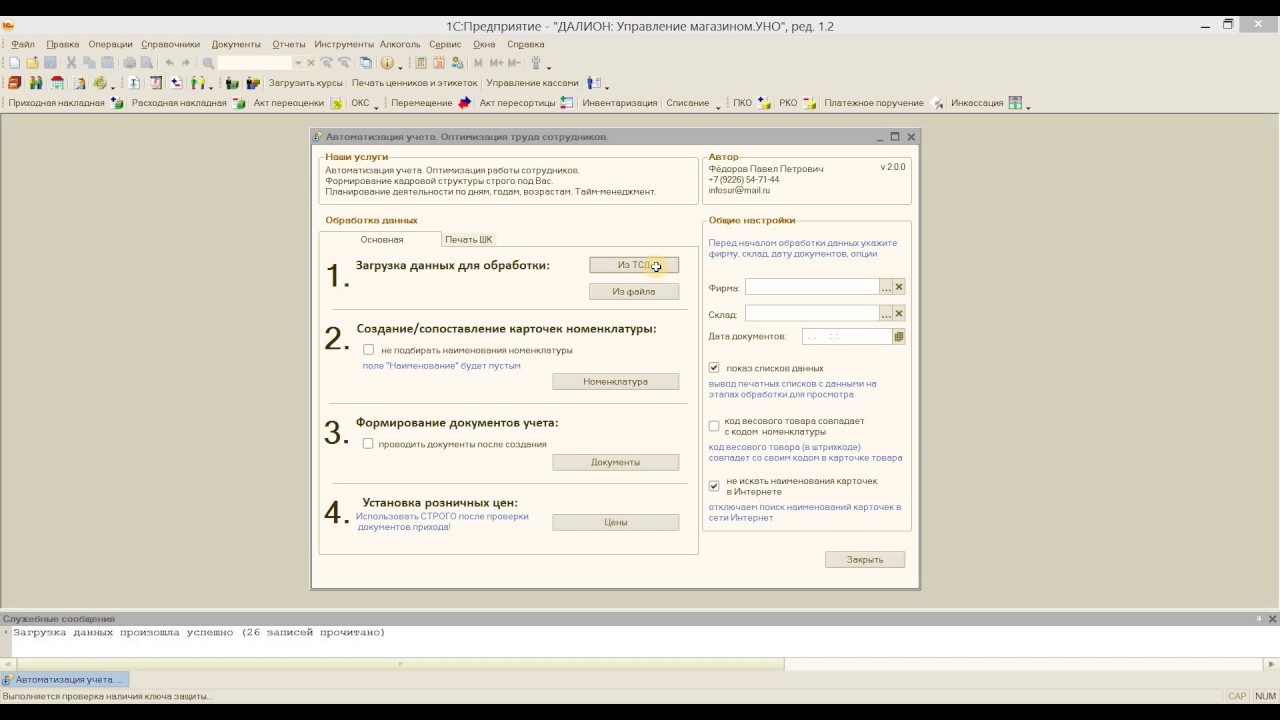Click the Open file folder icon

32,63
